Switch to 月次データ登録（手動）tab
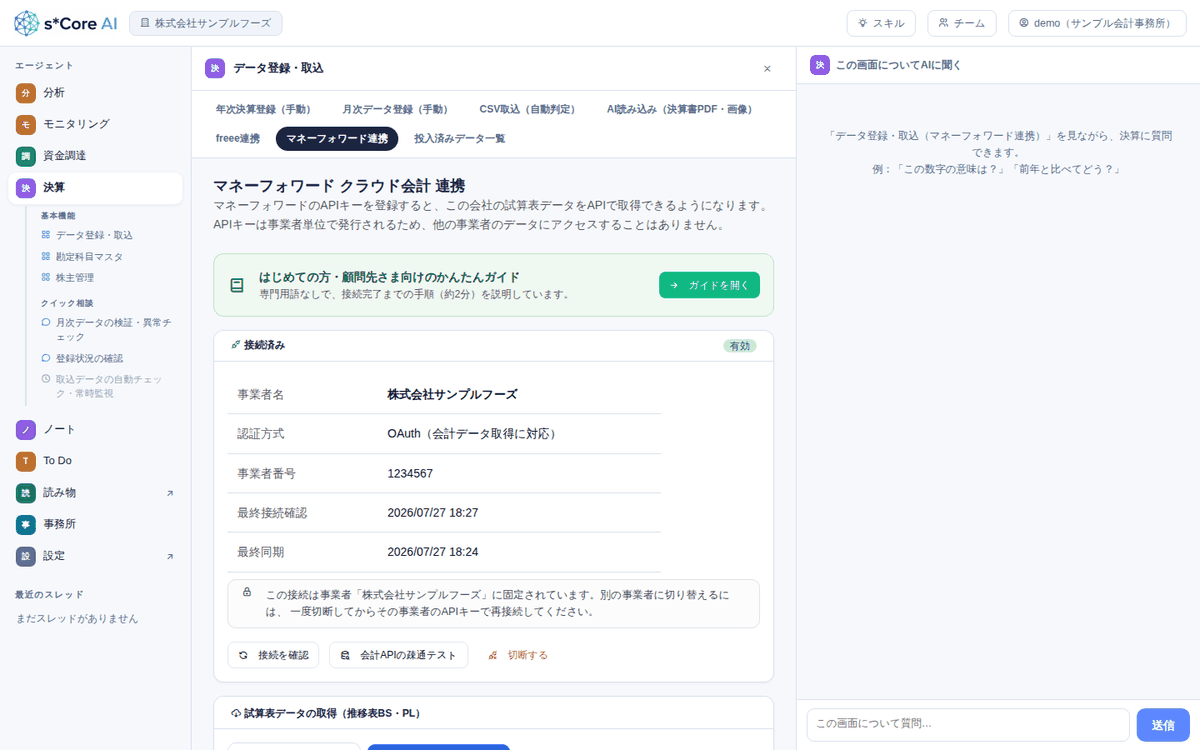The width and height of the screenshot is (1200, 750). [395, 109]
